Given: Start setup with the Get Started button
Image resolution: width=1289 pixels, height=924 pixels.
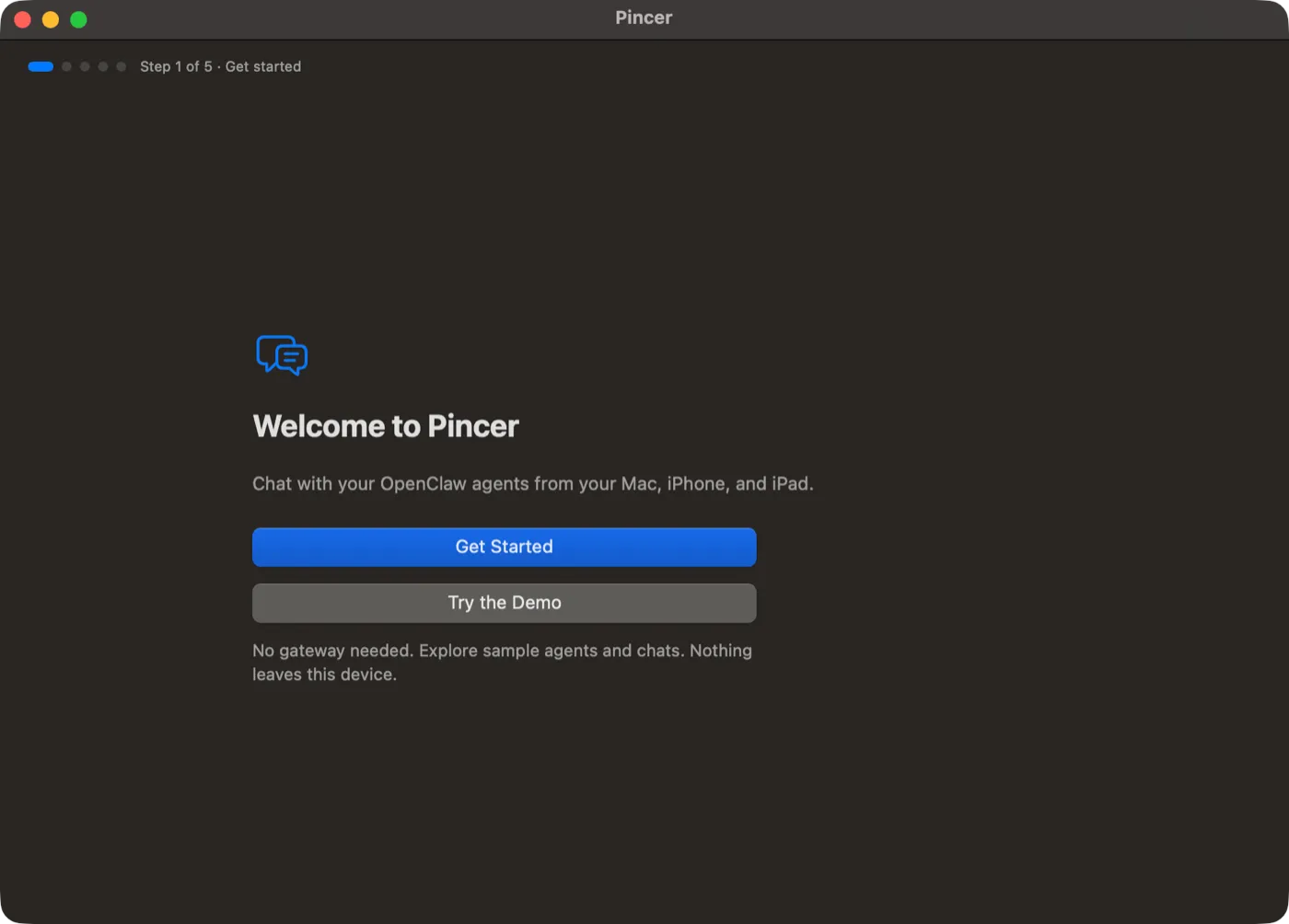Looking at the screenshot, I should [x=505, y=547].
